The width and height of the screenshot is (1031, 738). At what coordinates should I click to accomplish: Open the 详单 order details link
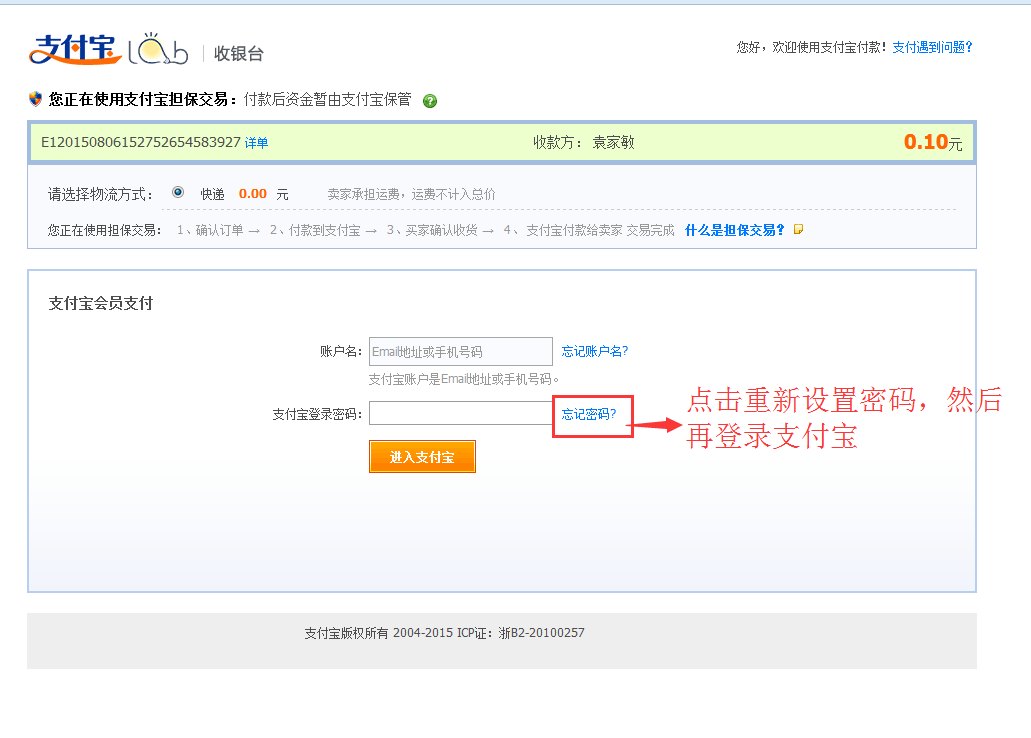[x=256, y=143]
